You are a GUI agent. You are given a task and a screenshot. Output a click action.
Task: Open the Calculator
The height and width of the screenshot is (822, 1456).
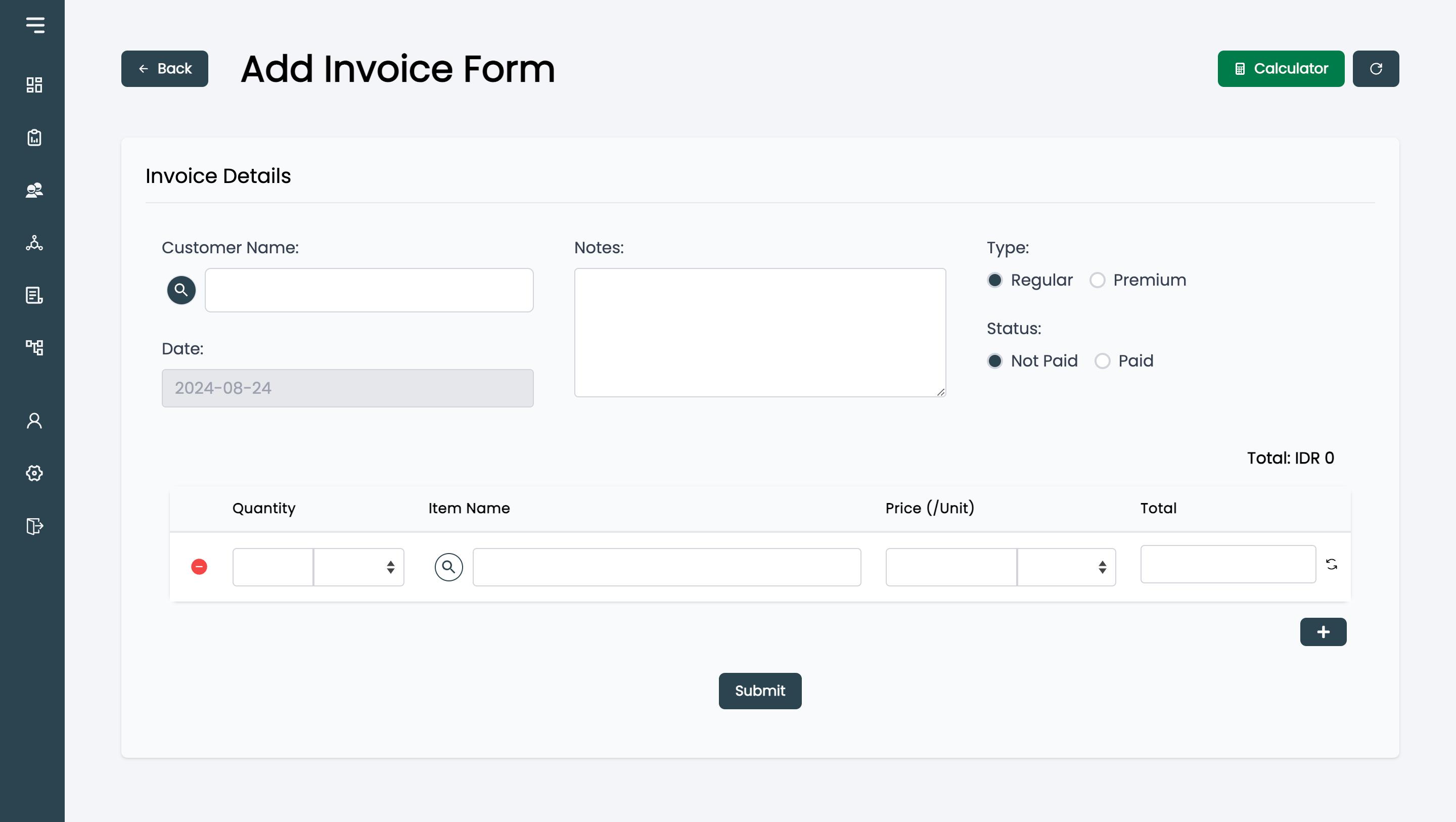pos(1281,68)
